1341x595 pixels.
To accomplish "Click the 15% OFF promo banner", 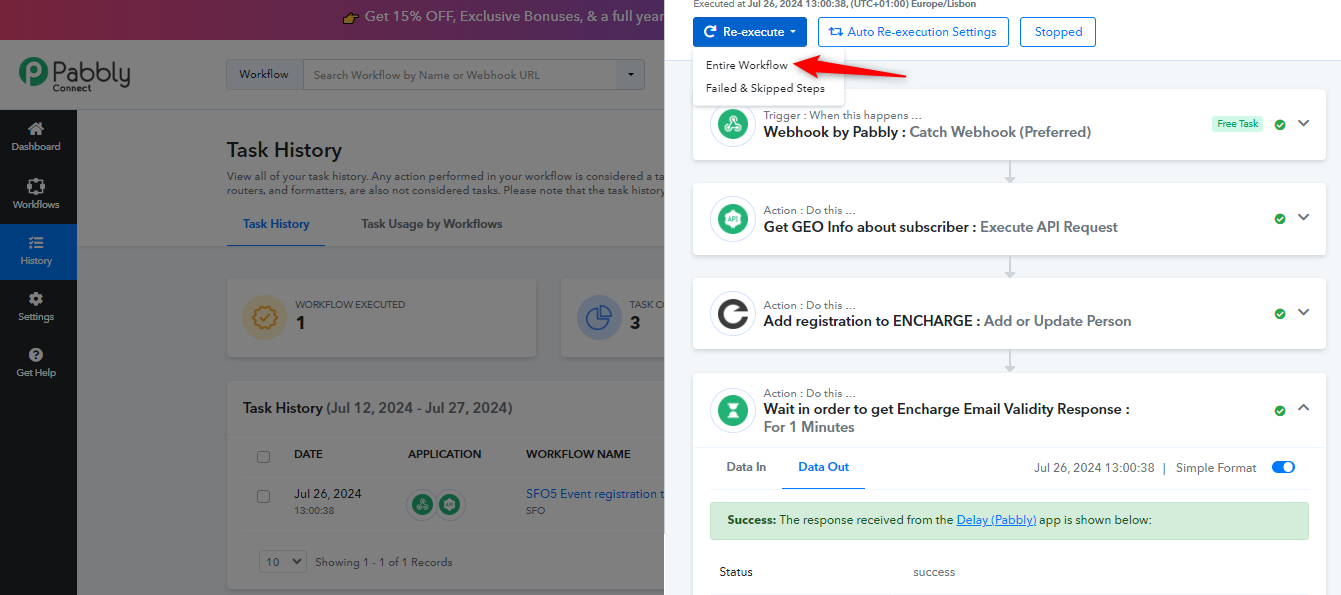I will point(502,17).
